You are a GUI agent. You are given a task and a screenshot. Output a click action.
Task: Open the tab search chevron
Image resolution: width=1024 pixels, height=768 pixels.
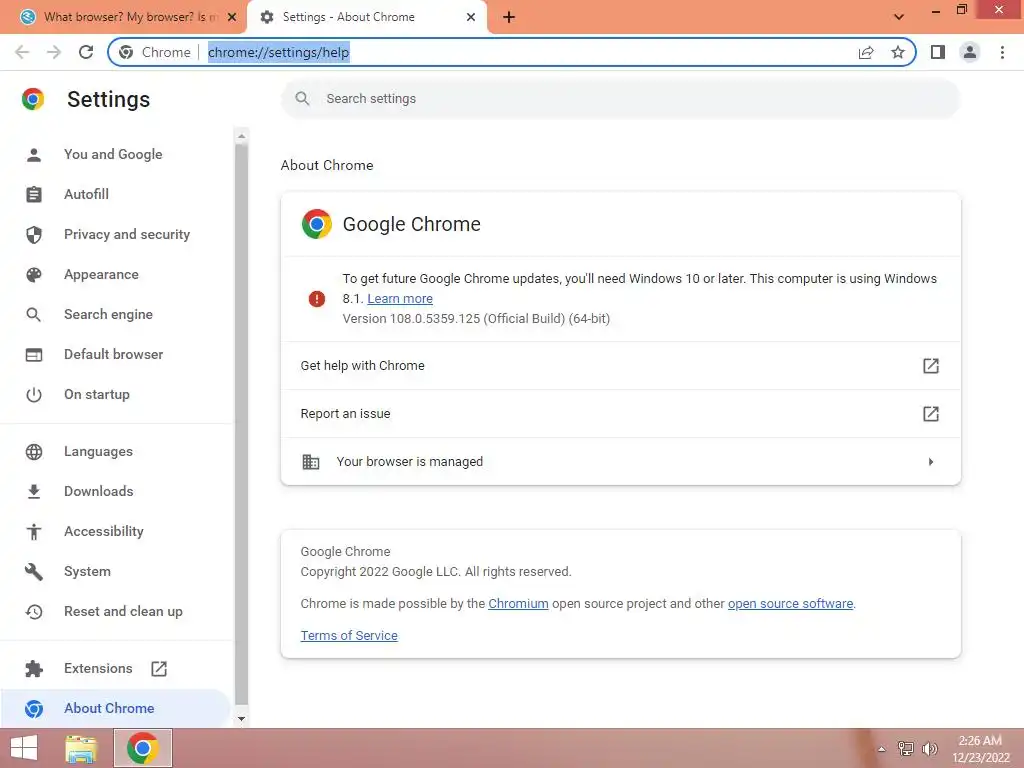[899, 17]
